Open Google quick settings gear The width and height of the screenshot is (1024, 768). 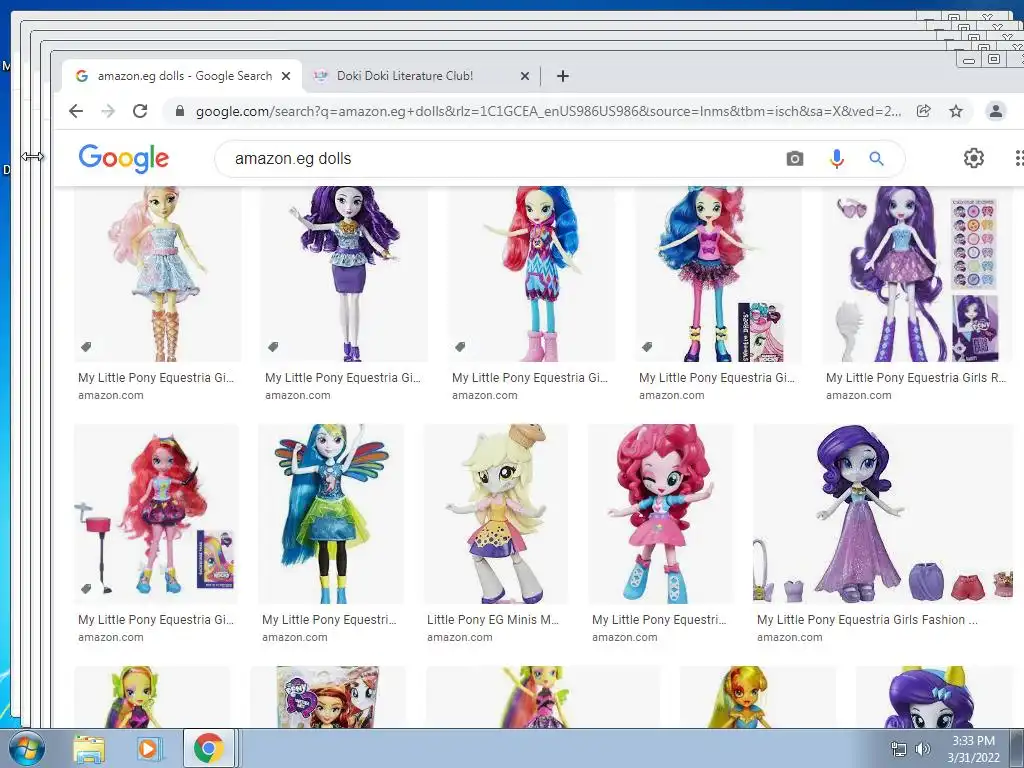[974, 158]
